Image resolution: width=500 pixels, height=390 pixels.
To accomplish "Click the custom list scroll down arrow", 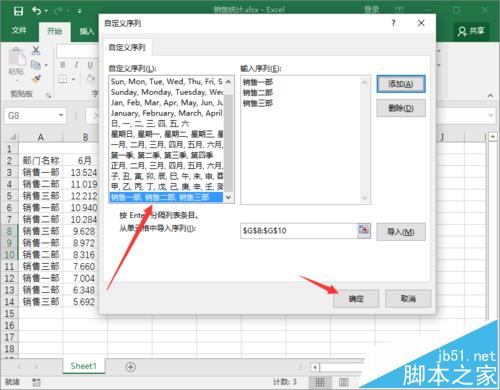I will click(x=228, y=197).
